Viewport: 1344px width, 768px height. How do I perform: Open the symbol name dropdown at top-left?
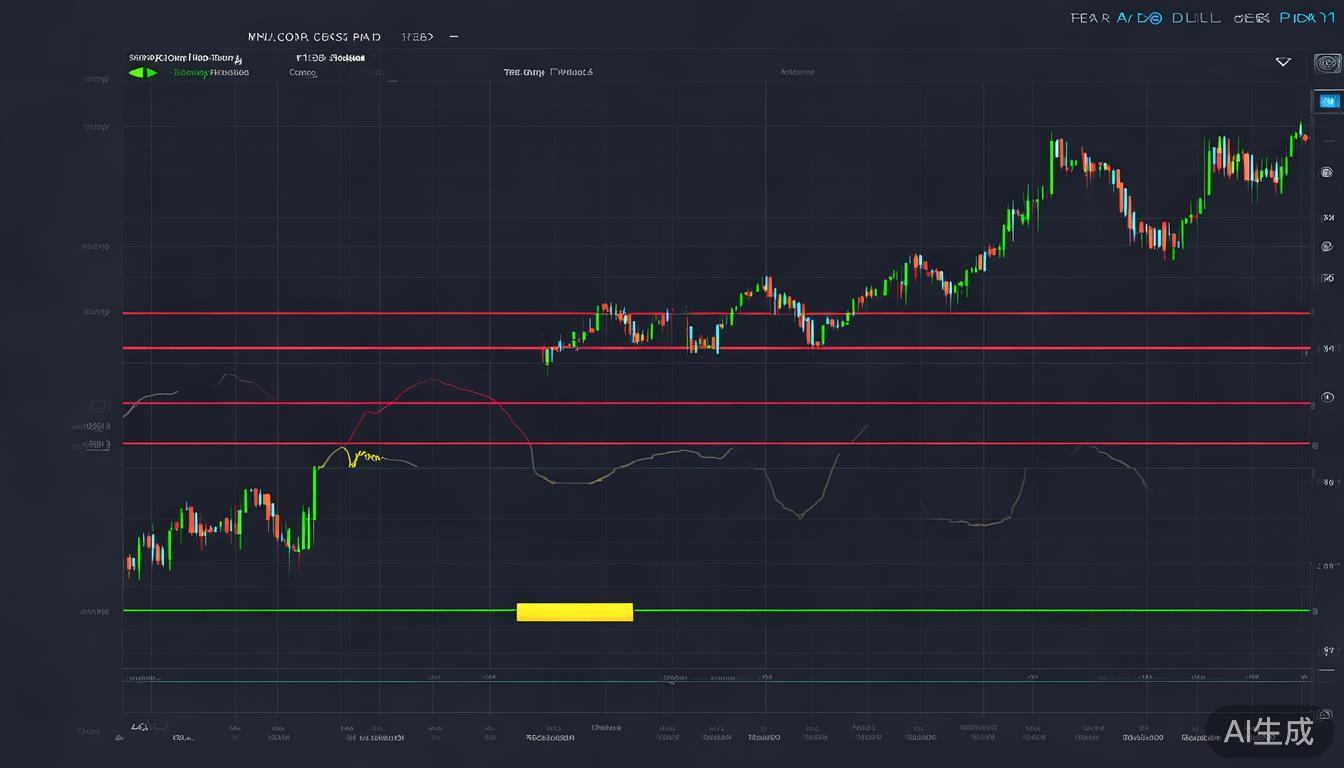(x=188, y=58)
